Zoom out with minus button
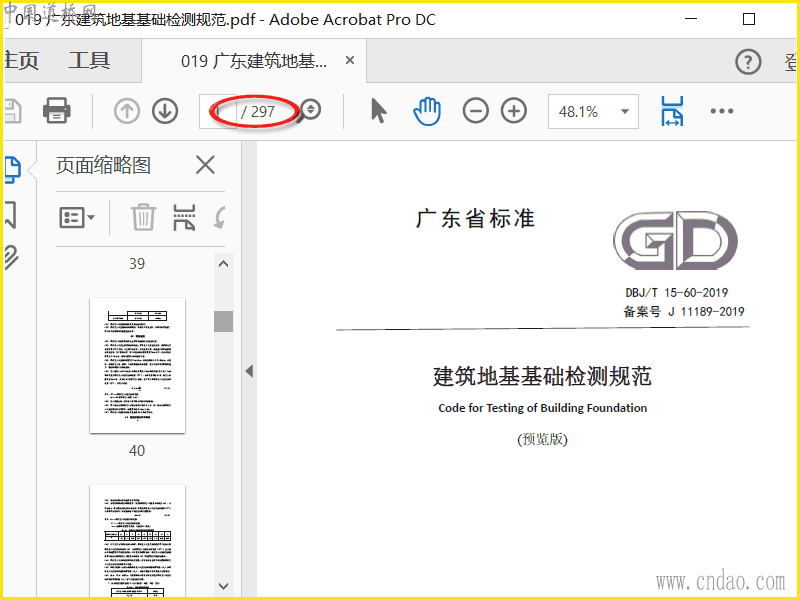This screenshot has height=600, width=800. coord(476,111)
